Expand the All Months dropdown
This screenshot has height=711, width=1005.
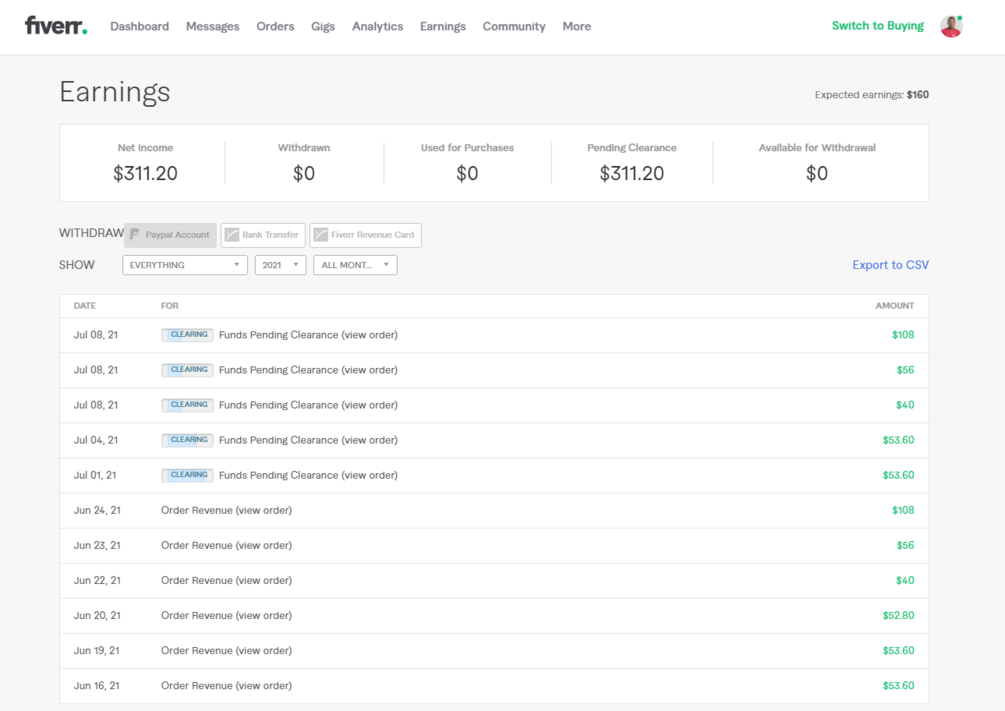[x=355, y=265]
